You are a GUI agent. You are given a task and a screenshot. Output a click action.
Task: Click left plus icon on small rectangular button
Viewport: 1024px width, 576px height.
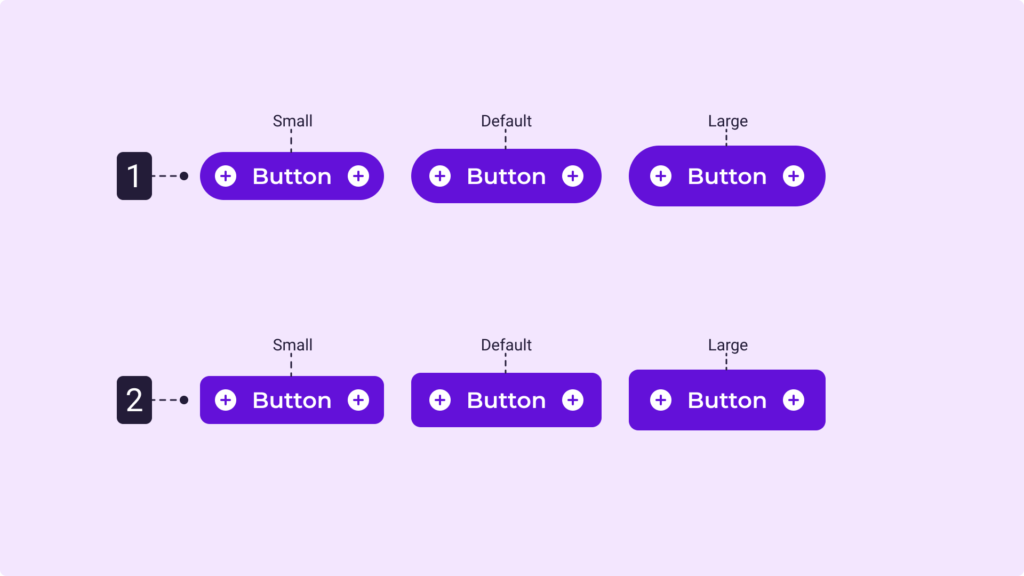pyautogui.click(x=226, y=400)
